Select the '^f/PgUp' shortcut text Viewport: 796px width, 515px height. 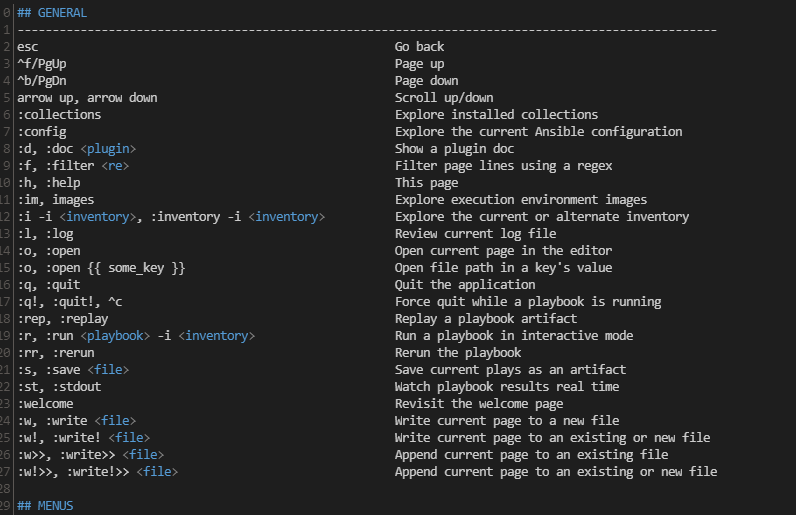click(x=42, y=64)
